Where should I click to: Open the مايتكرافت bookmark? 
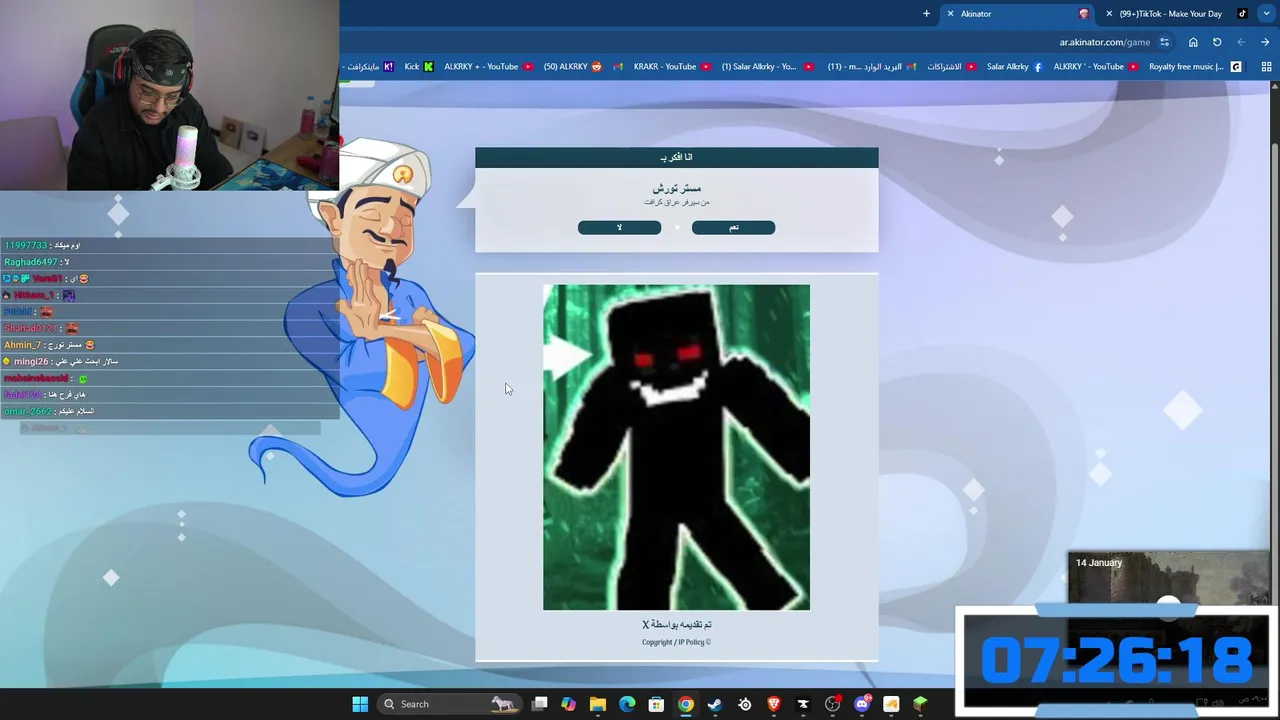368,67
